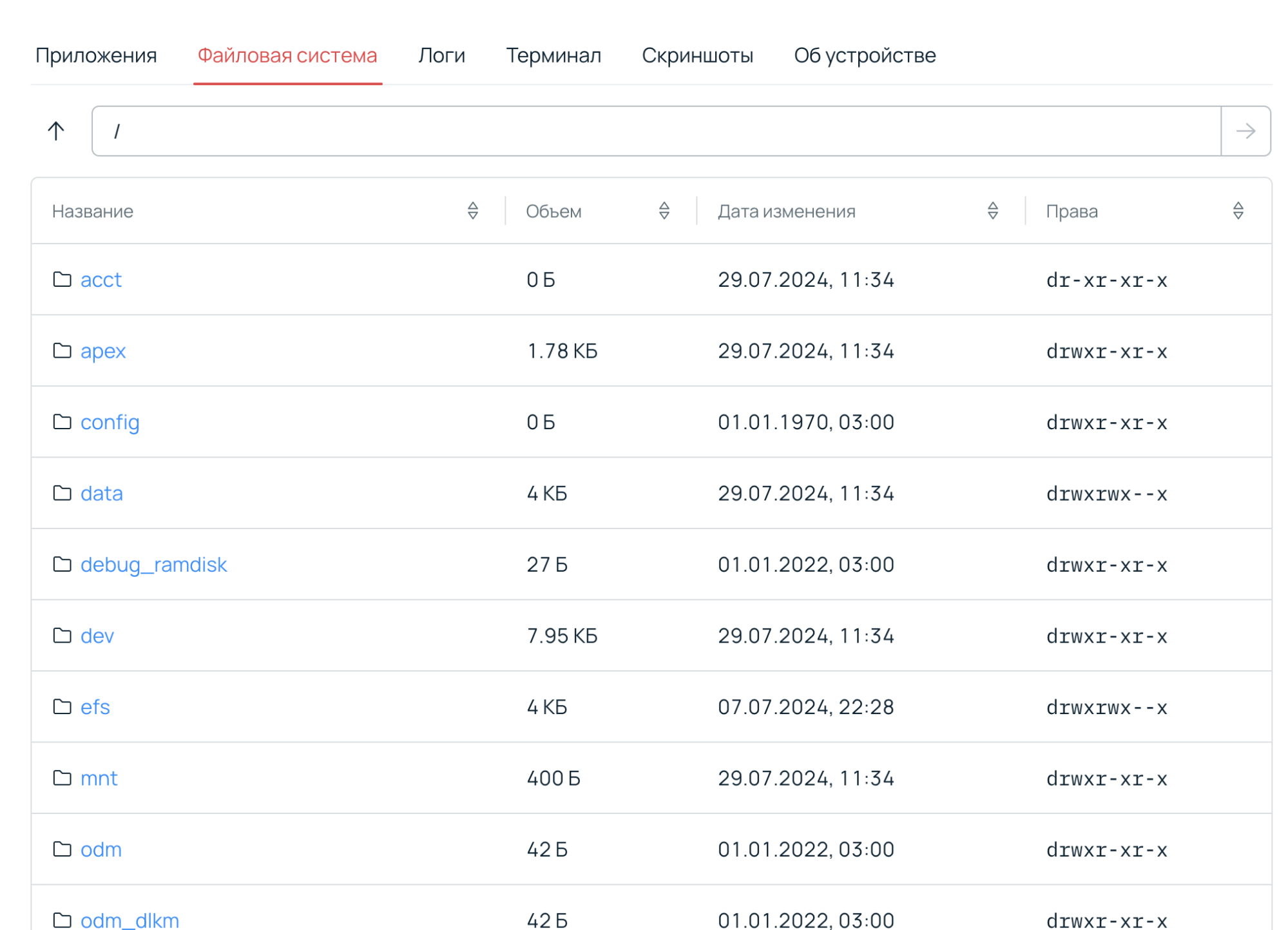Click into the path input field

[x=656, y=131]
